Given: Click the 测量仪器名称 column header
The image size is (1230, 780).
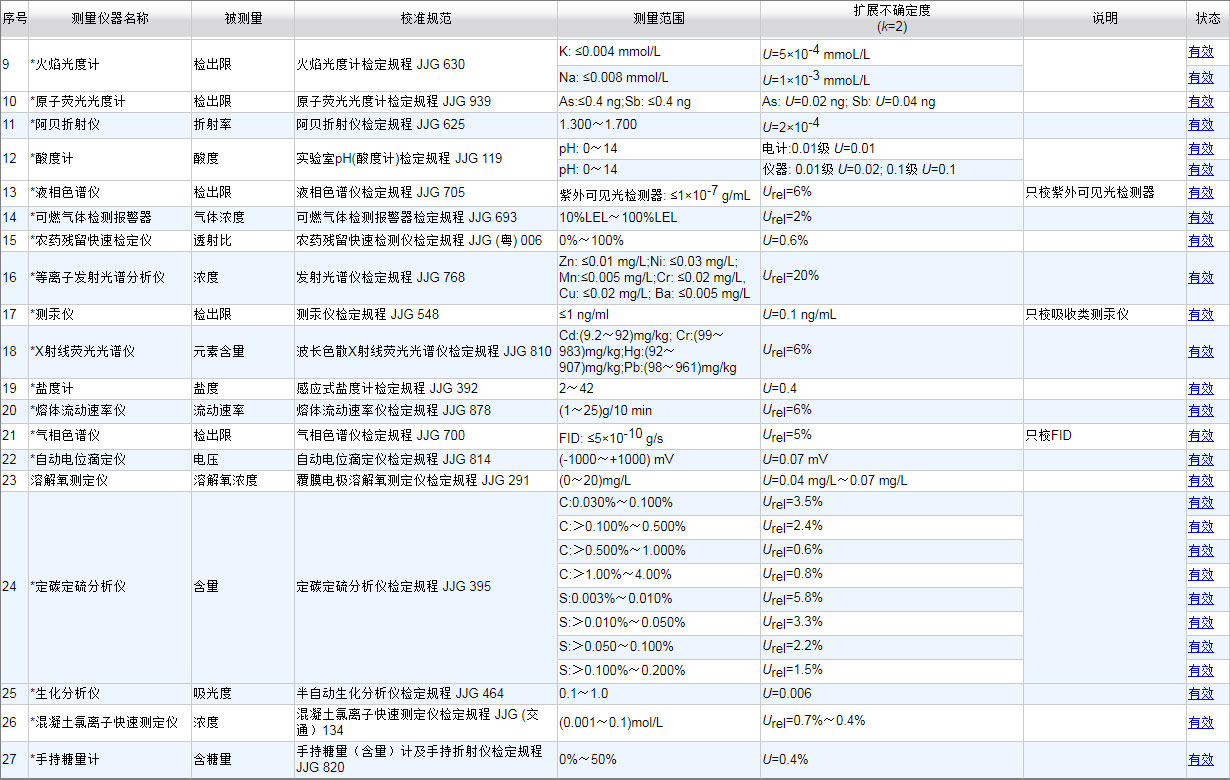Looking at the screenshot, I should pos(110,18).
